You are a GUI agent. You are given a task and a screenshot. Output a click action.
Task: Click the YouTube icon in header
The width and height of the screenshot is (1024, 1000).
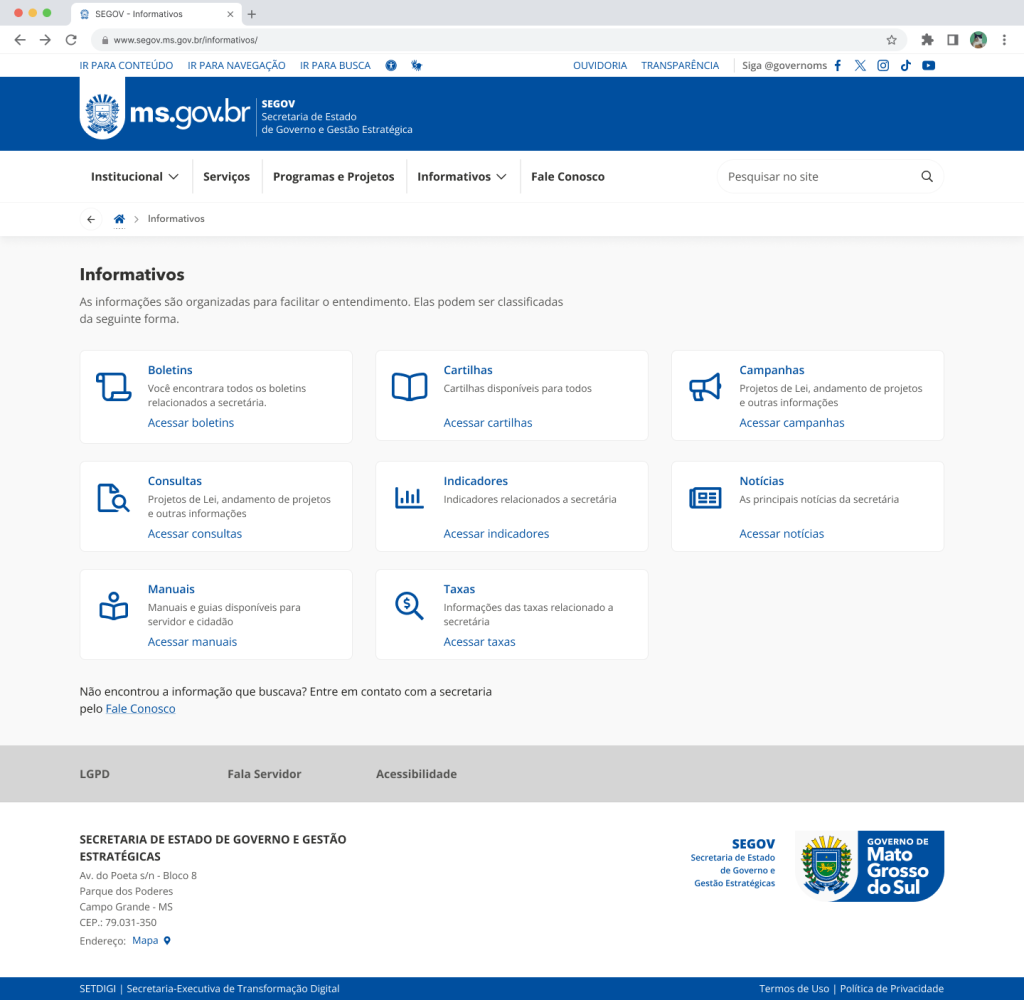(x=929, y=66)
